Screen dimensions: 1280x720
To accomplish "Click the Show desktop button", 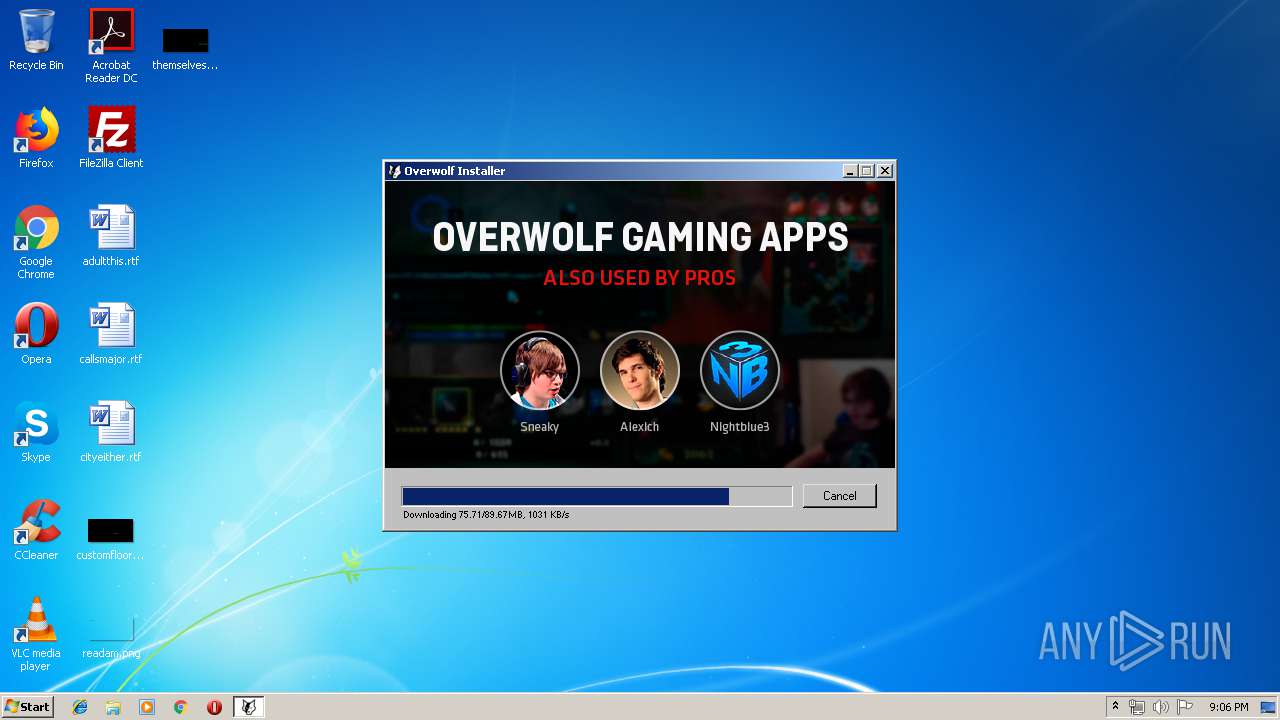I will click(x=1270, y=707).
